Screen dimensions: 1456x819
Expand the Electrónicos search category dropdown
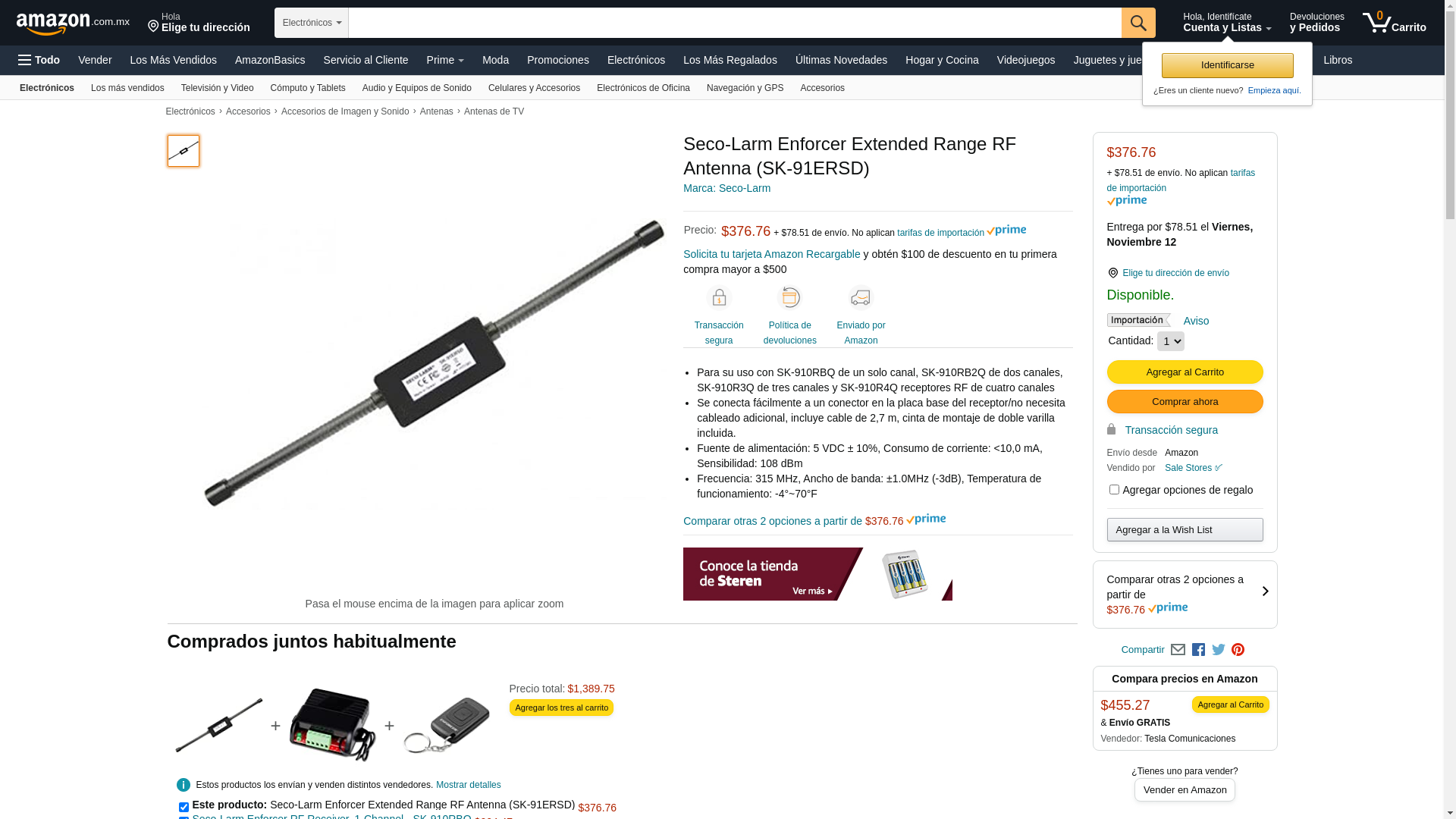point(312,23)
